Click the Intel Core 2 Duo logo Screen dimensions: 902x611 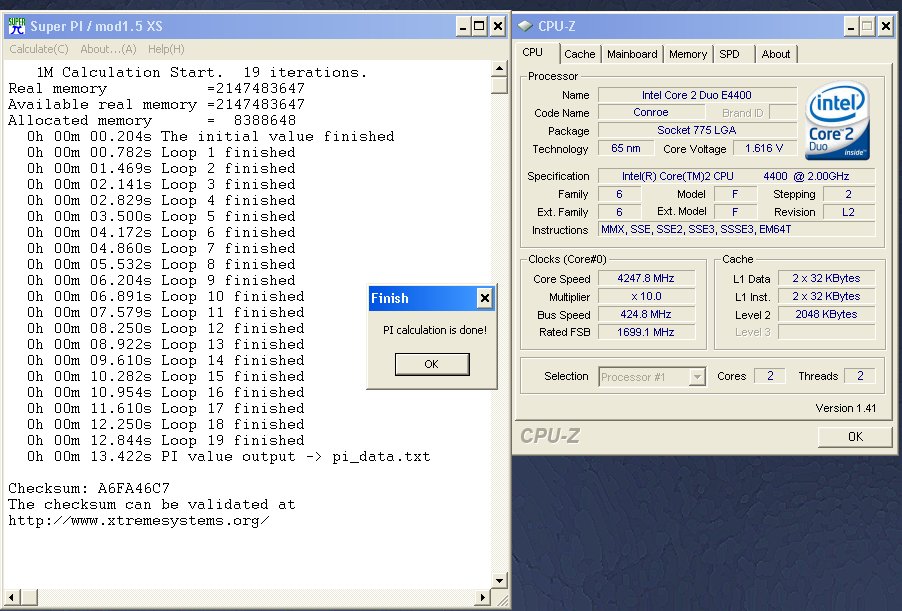pyautogui.click(x=838, y=120)
